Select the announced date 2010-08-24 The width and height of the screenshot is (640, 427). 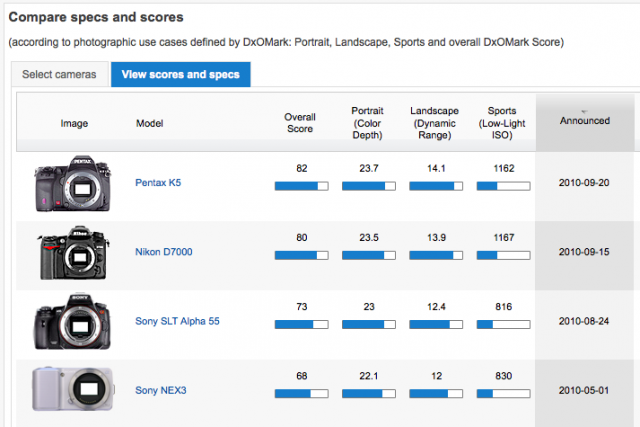click(584, 321)
